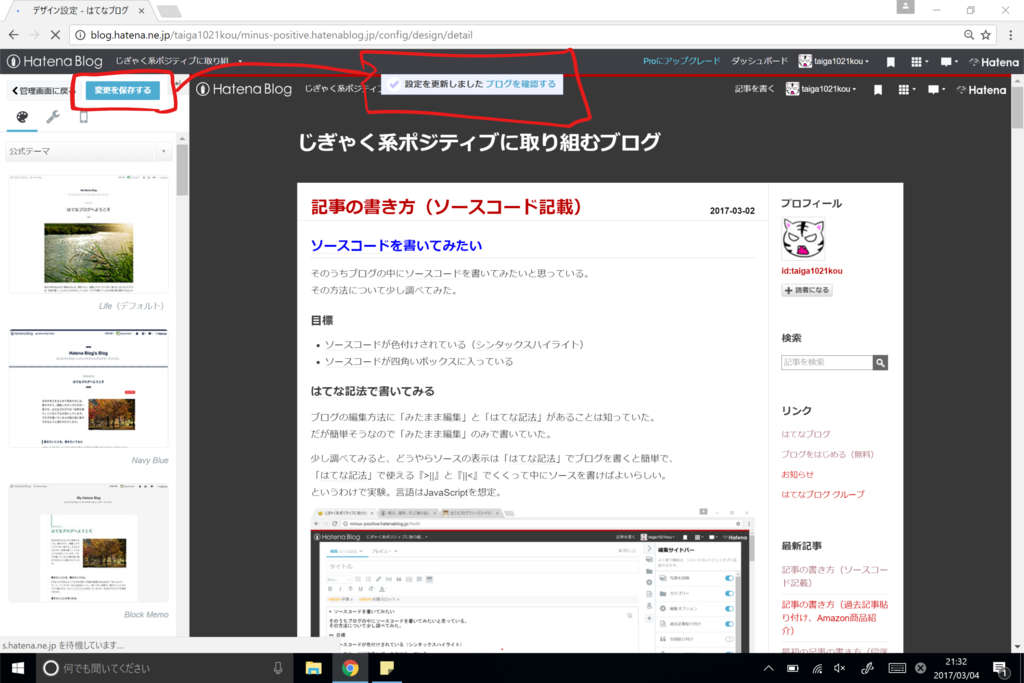Click the Hatena logo at top right
This screenshot has height=683, width=1024.
993,61
